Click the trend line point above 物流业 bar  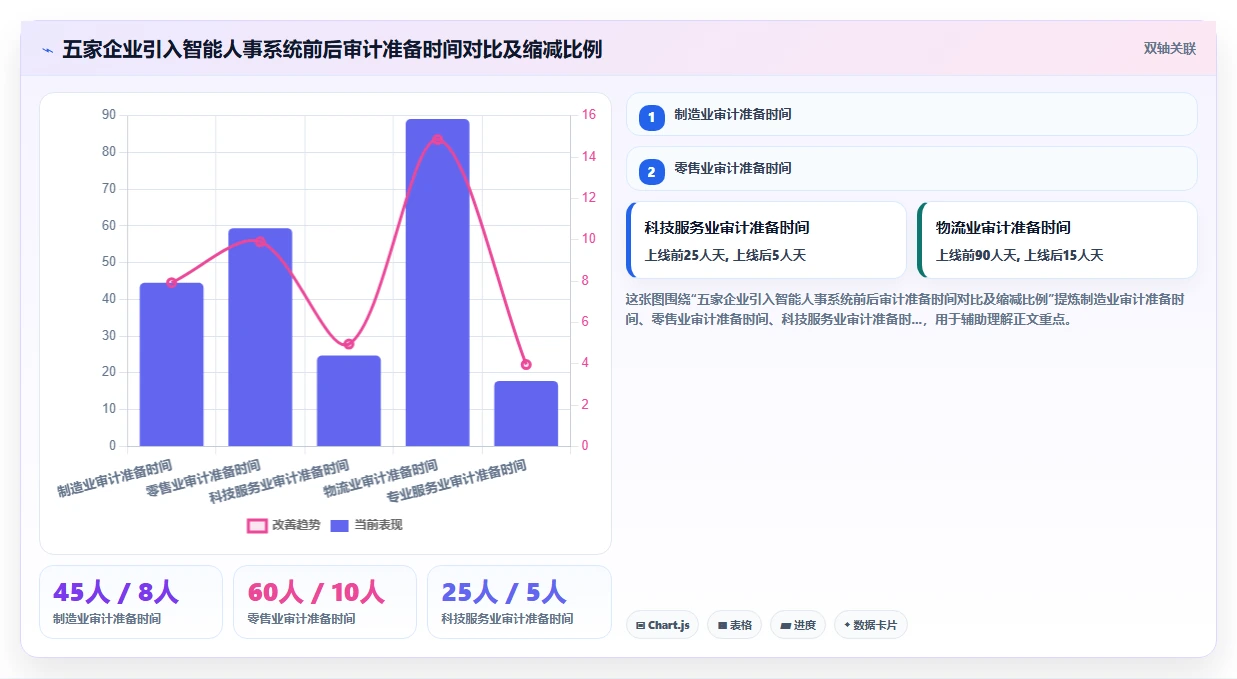click(x=437, y=140)
